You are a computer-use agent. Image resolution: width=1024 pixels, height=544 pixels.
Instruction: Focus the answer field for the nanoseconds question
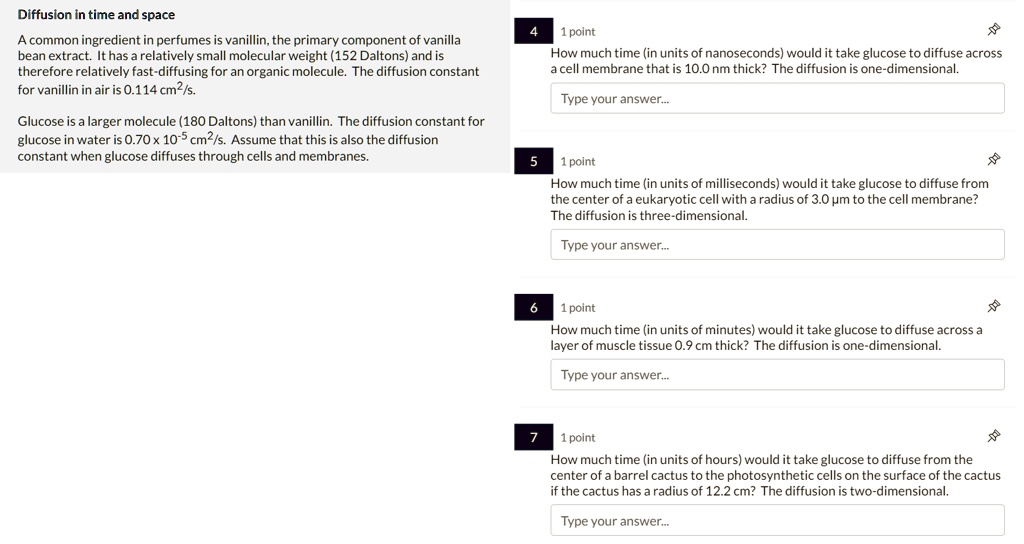tap(777, 98)
